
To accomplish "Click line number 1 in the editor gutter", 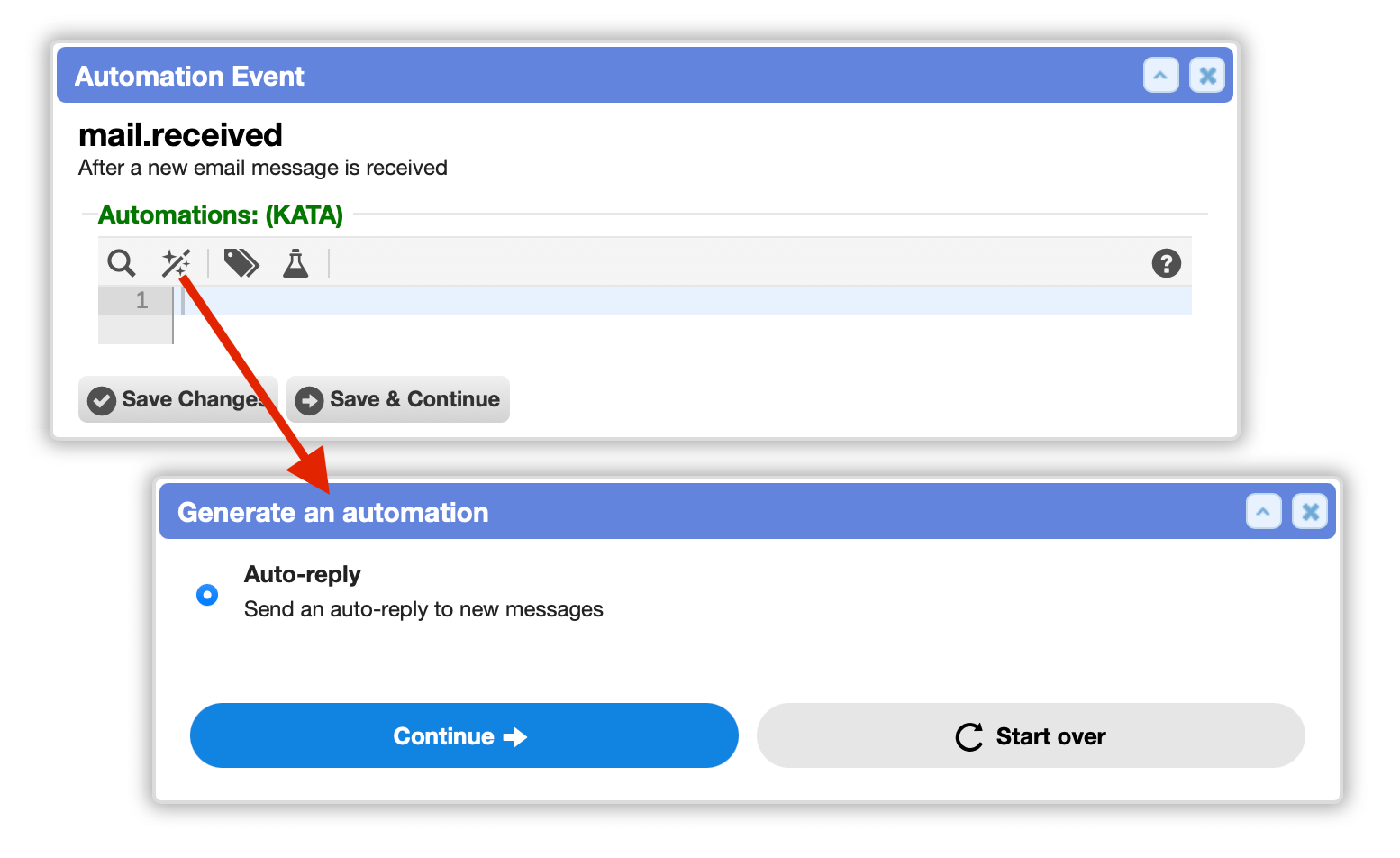I will (141, 301).
